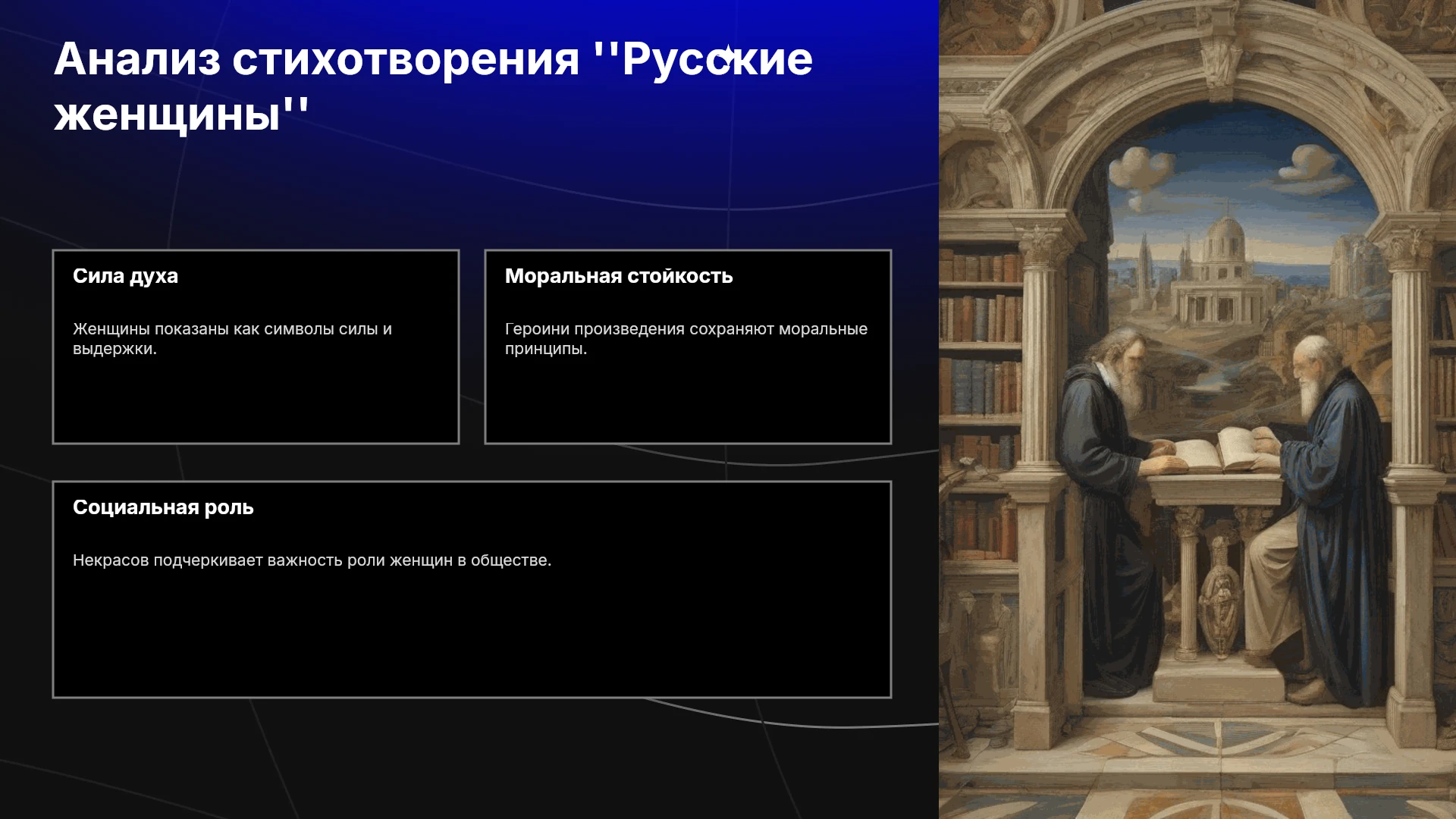Viewport: 1456px width, 819px height.
Task: Select the 'Сила духа' card heading
Action: 125,276
